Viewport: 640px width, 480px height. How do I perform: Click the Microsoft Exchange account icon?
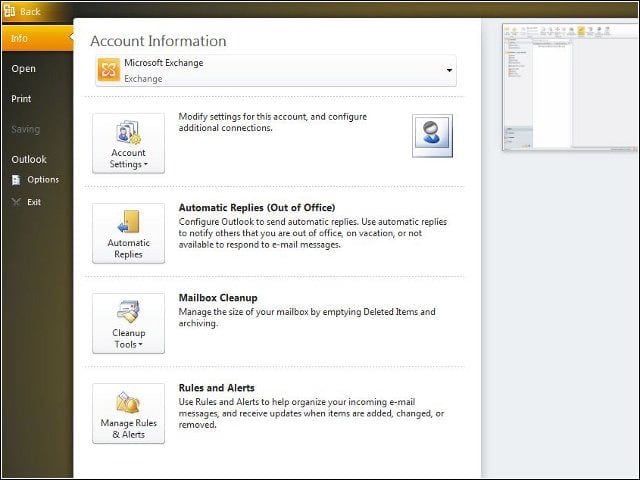coord(109,70)
